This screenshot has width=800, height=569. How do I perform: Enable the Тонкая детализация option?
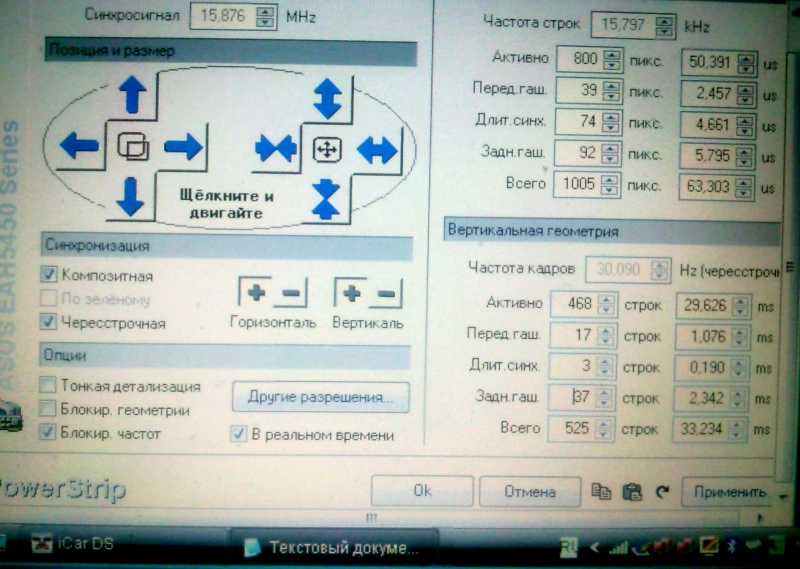pyautogui.click(x=48, y=386)
